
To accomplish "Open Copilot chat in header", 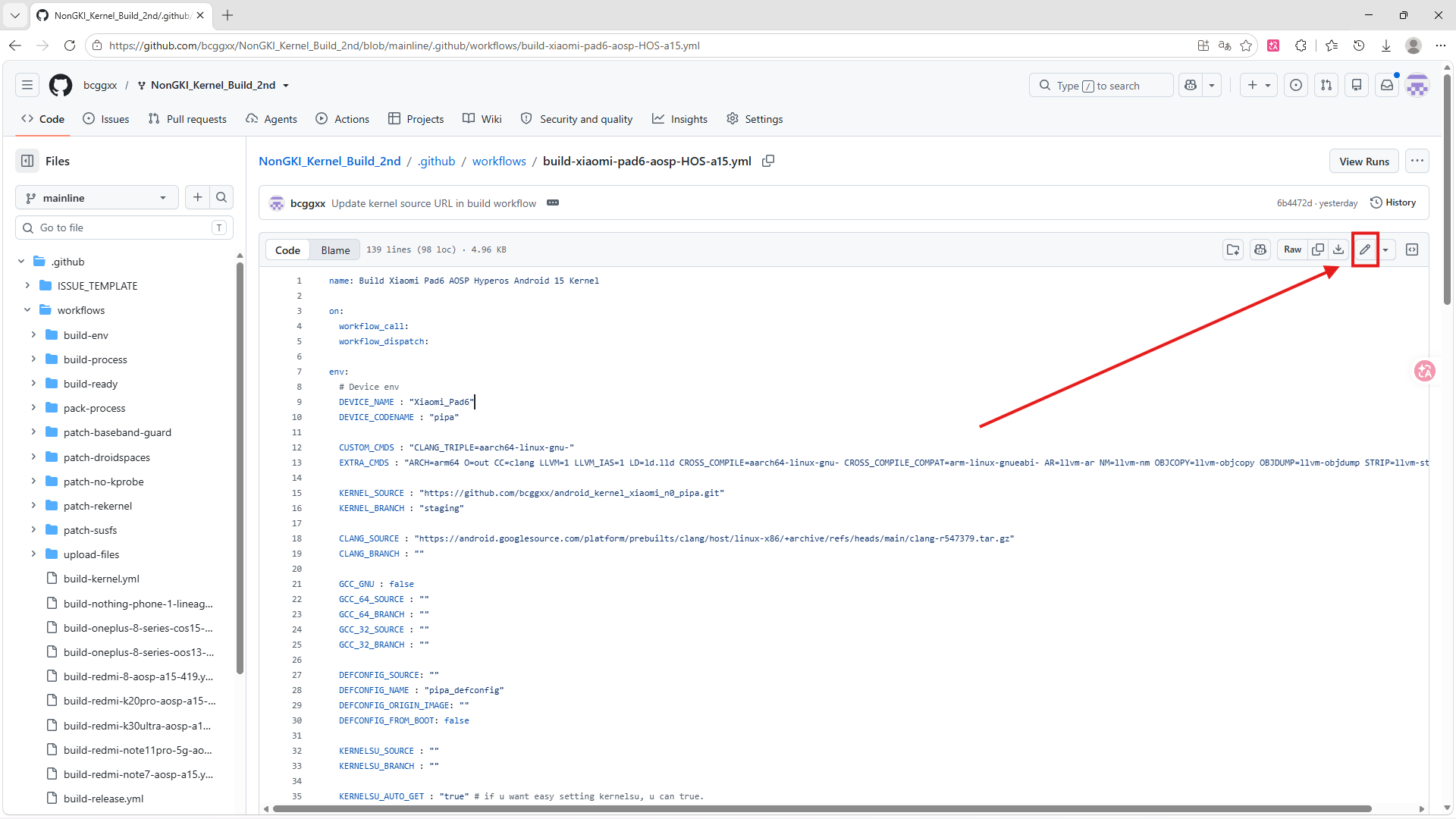I will (x=1191, y=85).
